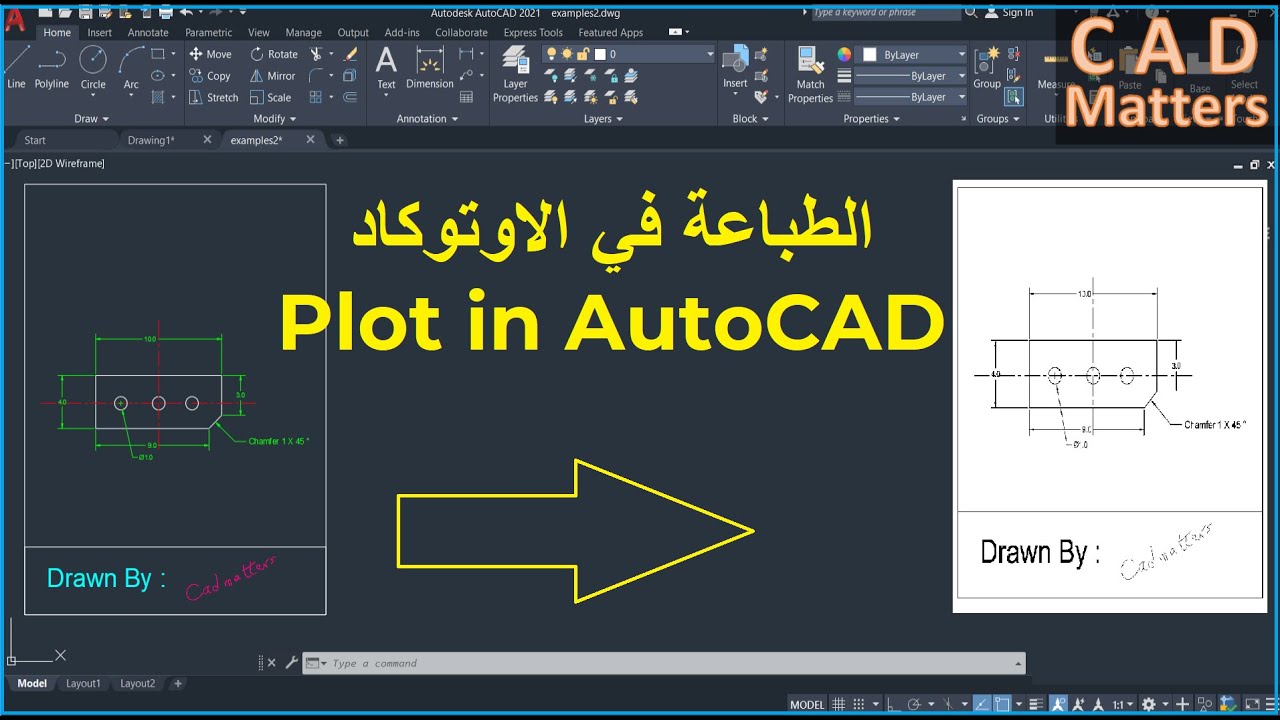Toggle annotation visibility in status bar

[1058, 704]
